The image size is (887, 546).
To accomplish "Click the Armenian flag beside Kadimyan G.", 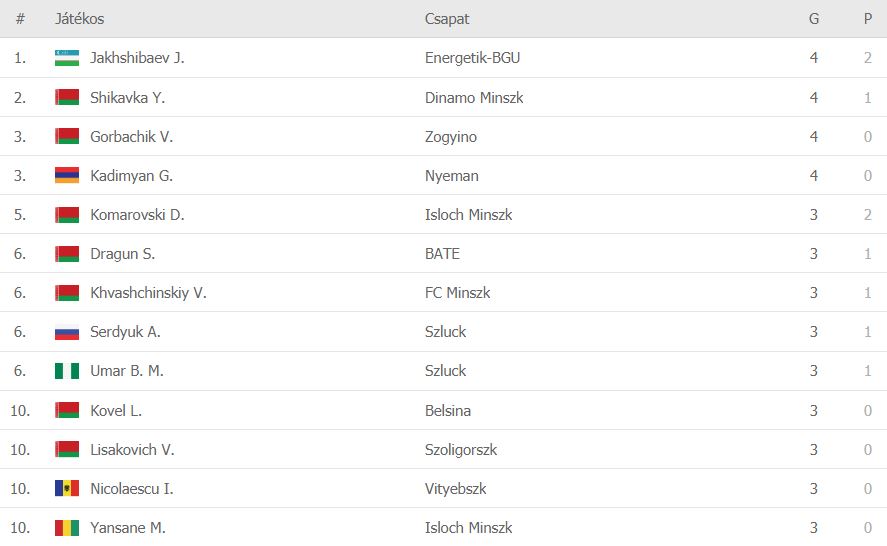I will [67, 175].
